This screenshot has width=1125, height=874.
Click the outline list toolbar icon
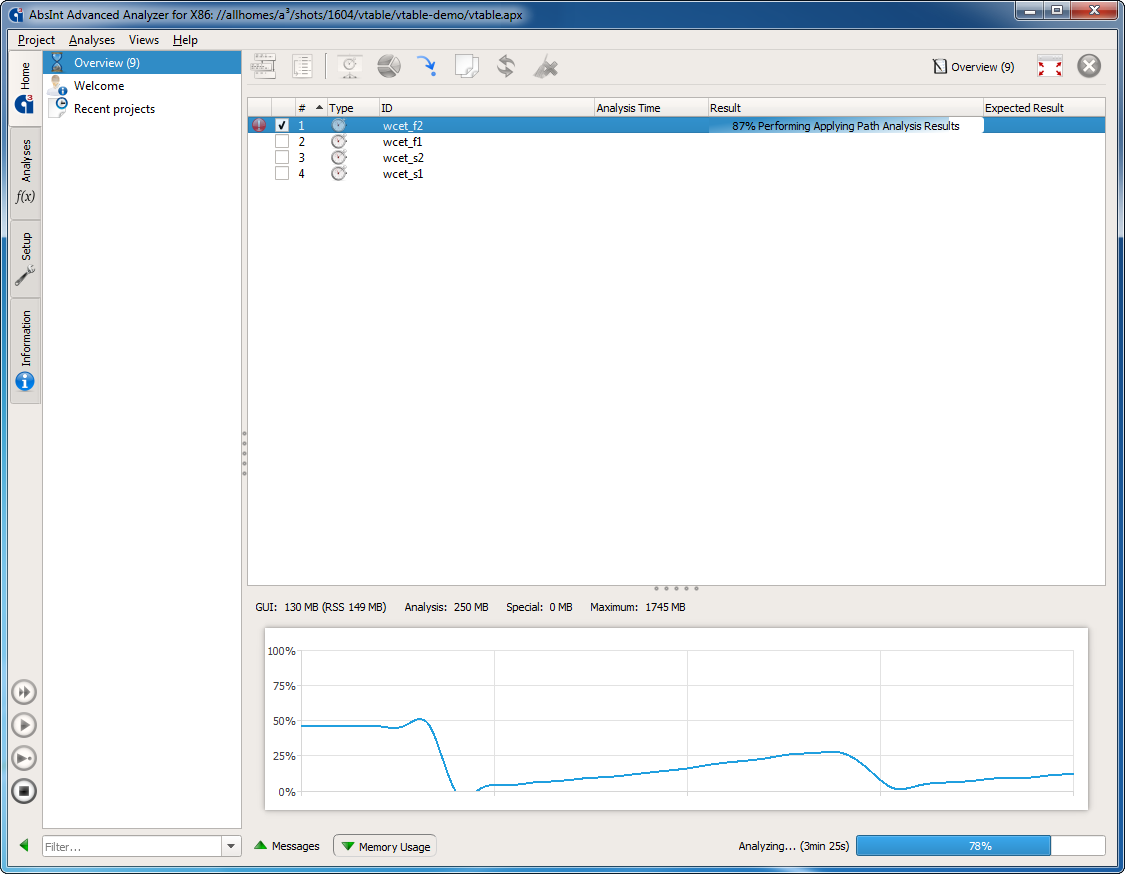[x=302, y=67]
